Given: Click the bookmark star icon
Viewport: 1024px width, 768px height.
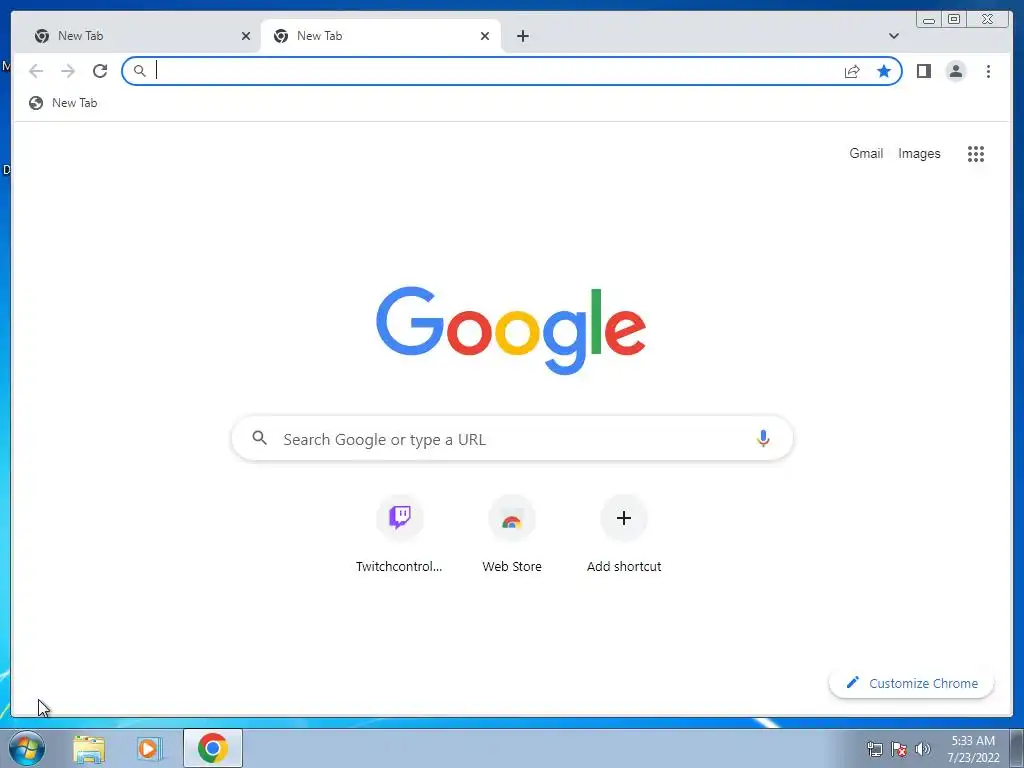Looking at the screenshot, I should [x=884, y=71].
